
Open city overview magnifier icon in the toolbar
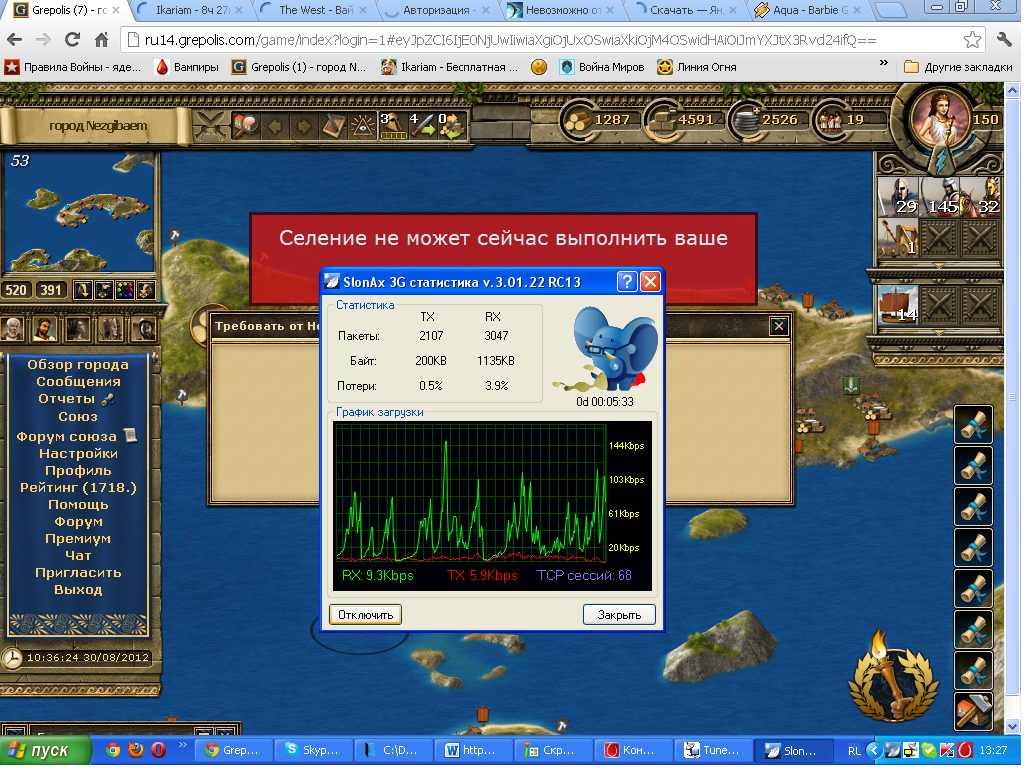click(x=247, y=125)
